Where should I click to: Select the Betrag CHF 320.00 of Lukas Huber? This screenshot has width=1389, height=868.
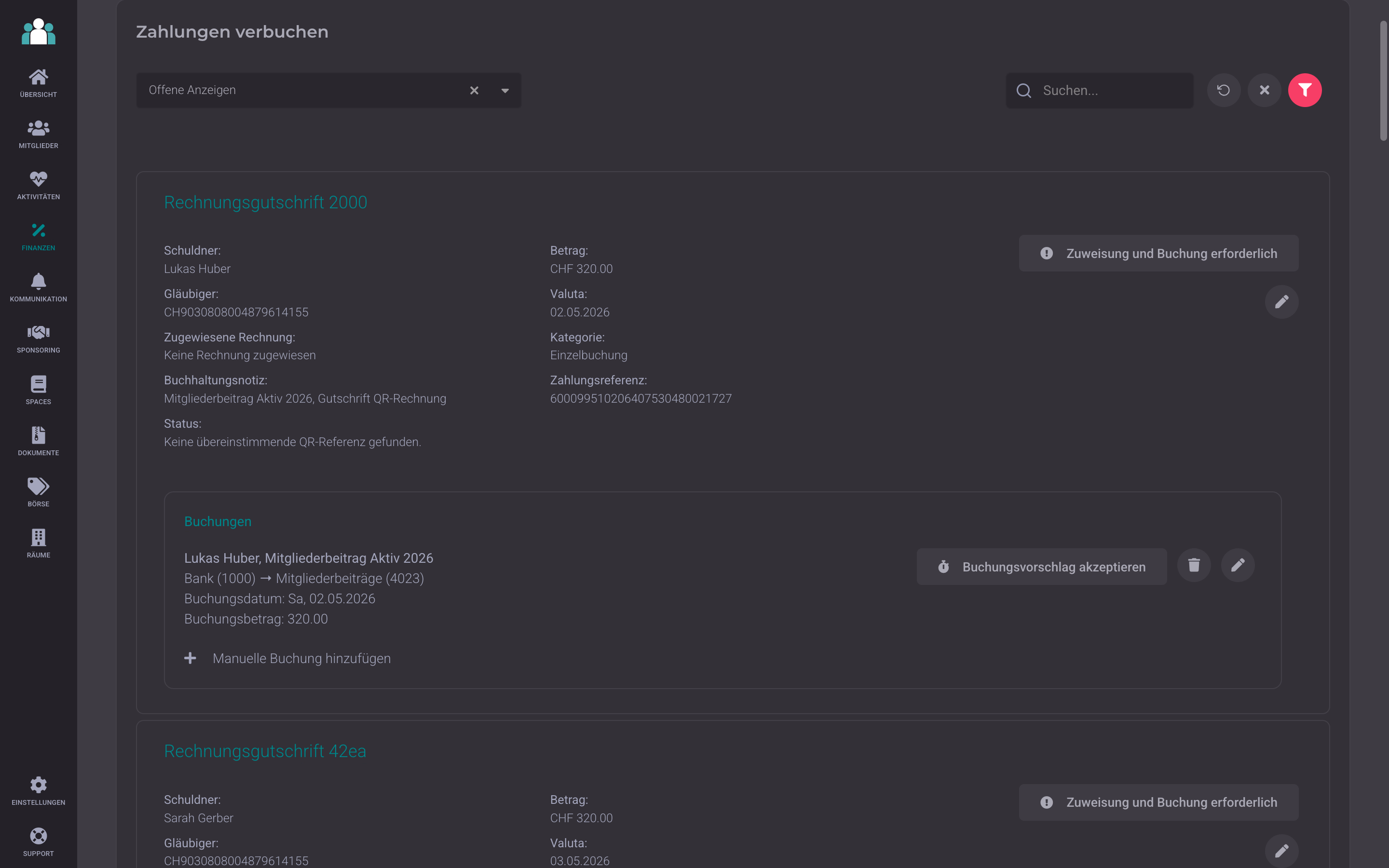(581, 269)
